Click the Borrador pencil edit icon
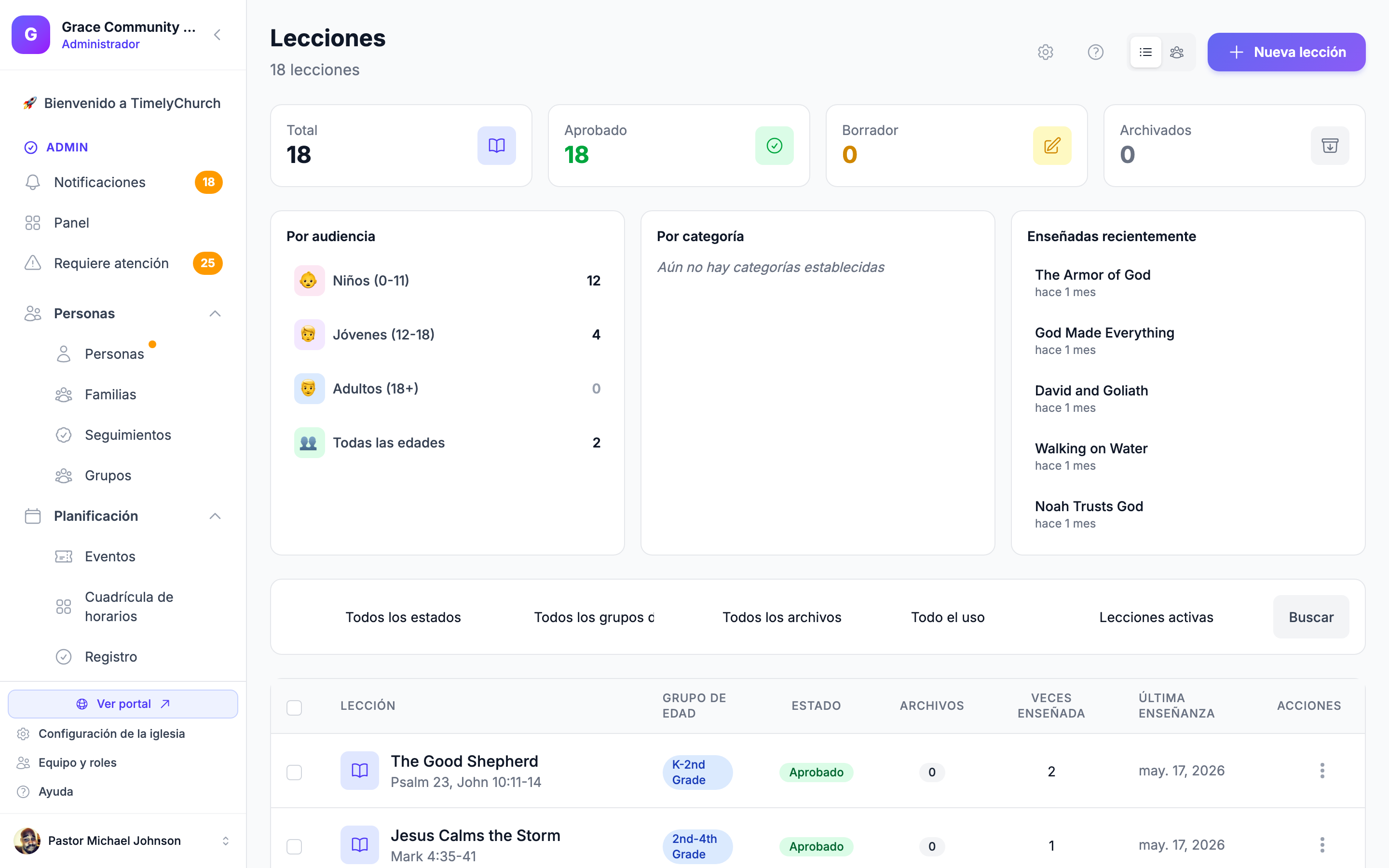The height and width of the screenshot is (868, 1389). [1051, 146]
